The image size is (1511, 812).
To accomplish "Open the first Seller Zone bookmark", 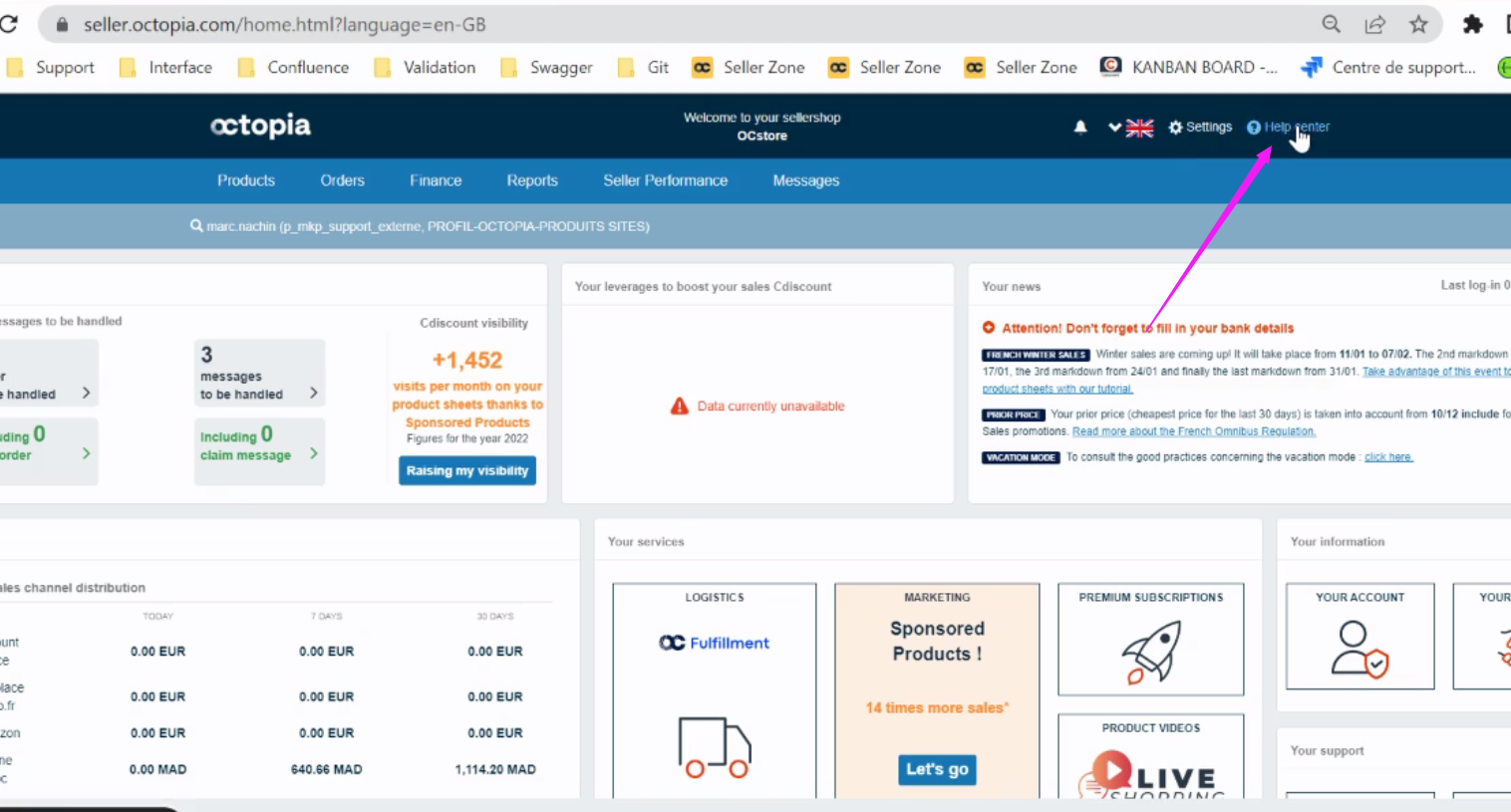I will tap(749, 67).
